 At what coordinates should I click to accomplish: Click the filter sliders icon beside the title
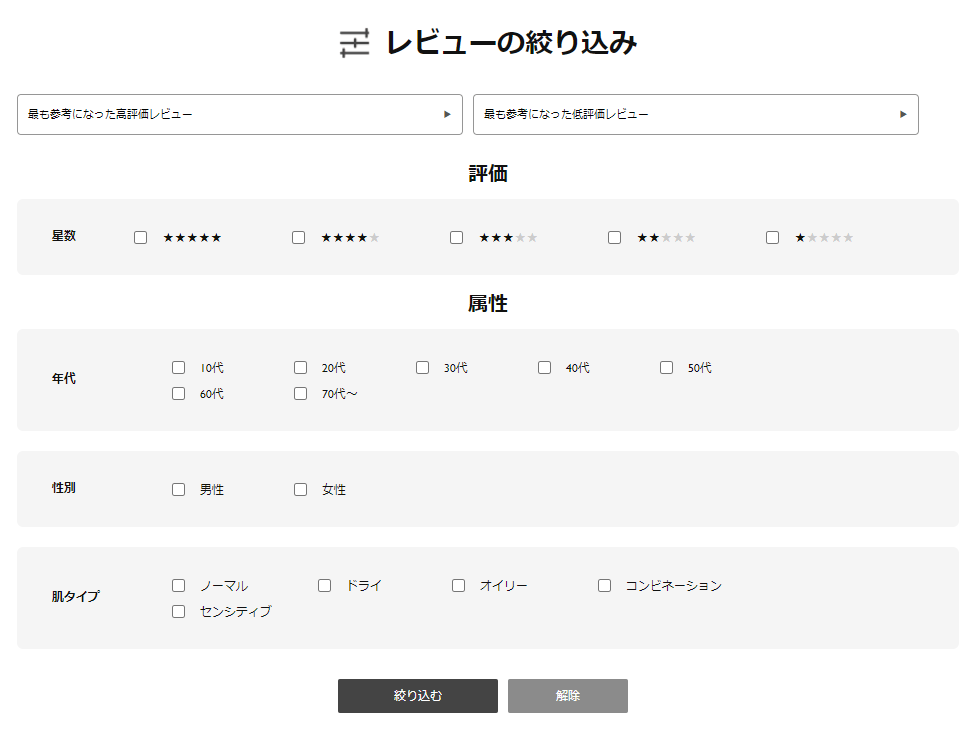(x=354, y=43)
